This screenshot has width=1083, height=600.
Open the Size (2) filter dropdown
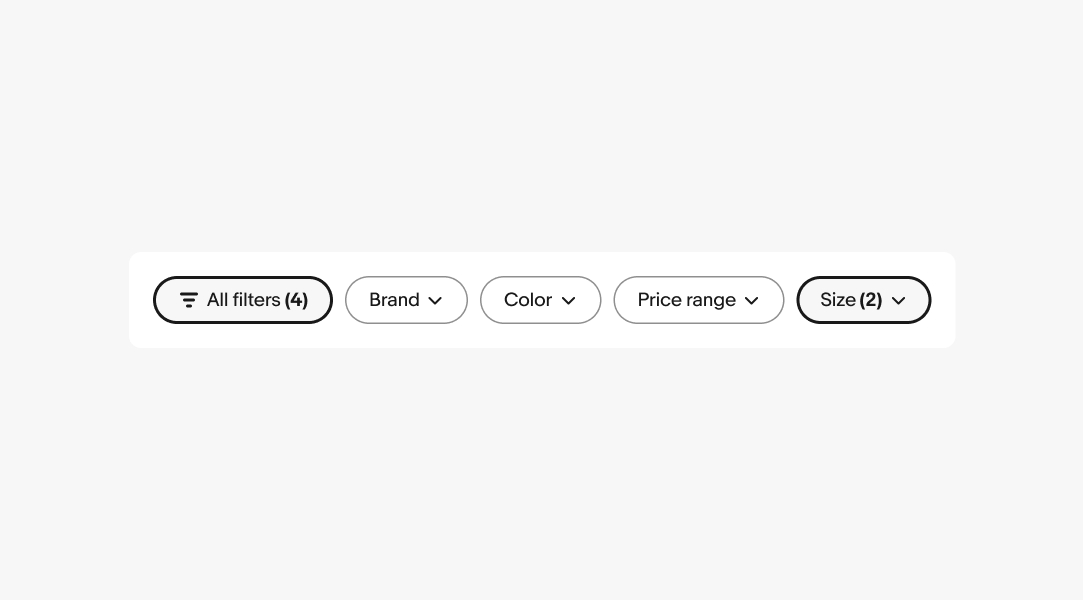point(863,300)
